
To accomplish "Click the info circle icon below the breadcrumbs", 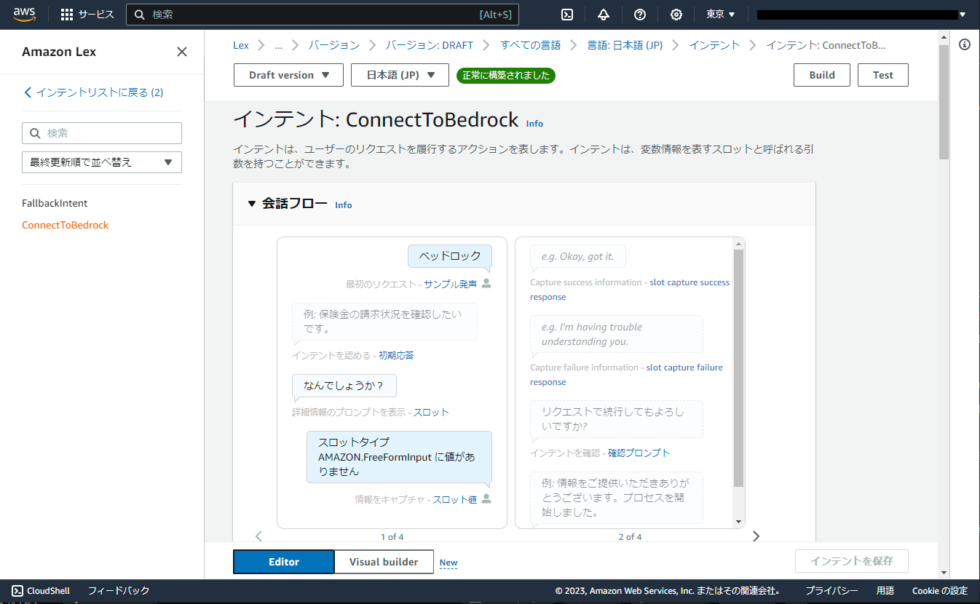I will coord(963,44).
